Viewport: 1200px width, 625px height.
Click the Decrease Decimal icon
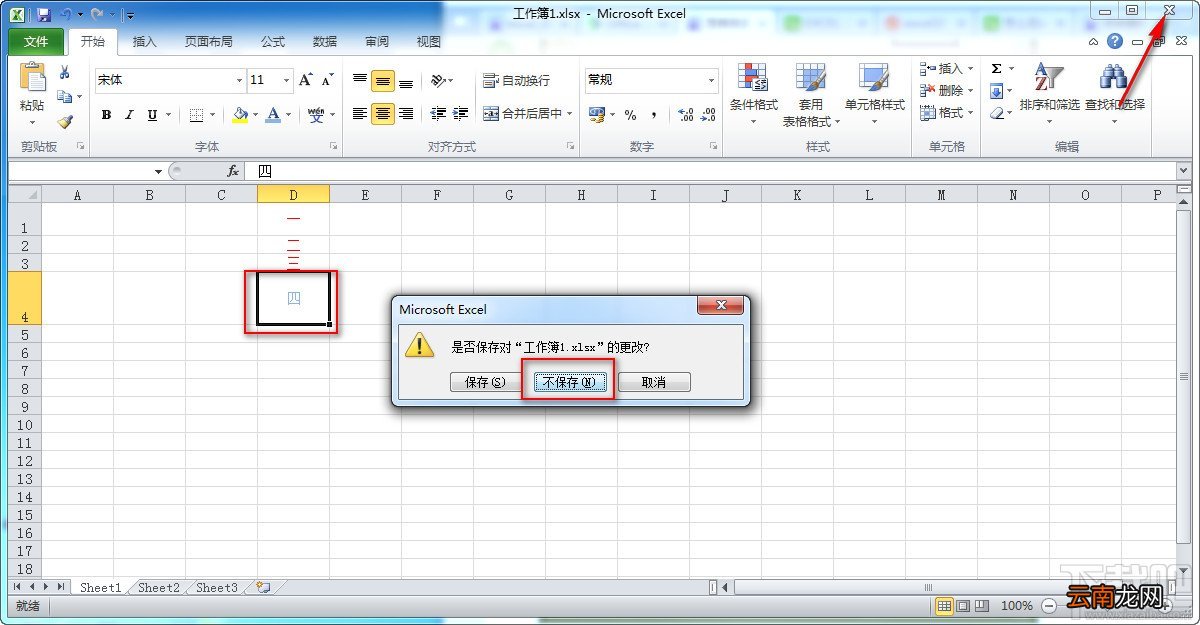(709, 115)
